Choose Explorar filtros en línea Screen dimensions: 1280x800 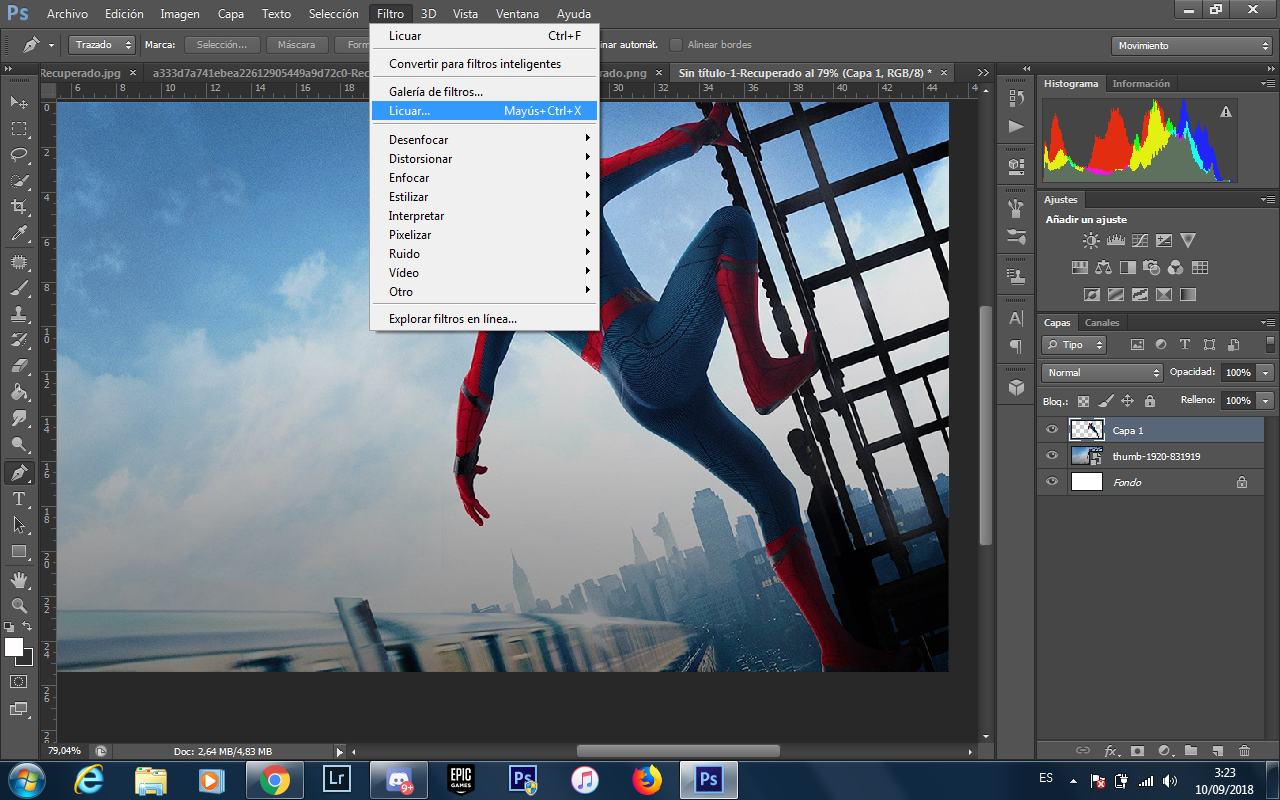pos(484,319)
